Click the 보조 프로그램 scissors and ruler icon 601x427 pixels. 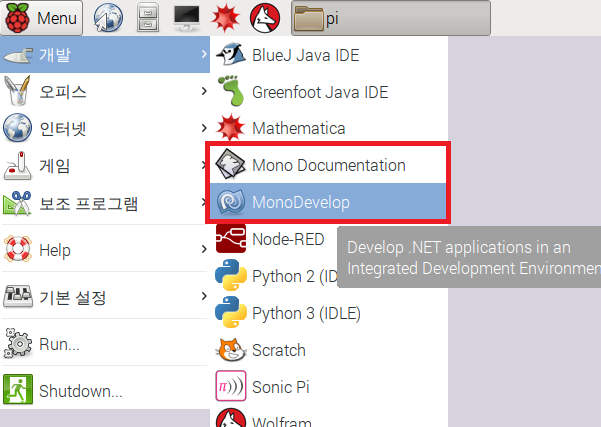[x=18, y=203]
